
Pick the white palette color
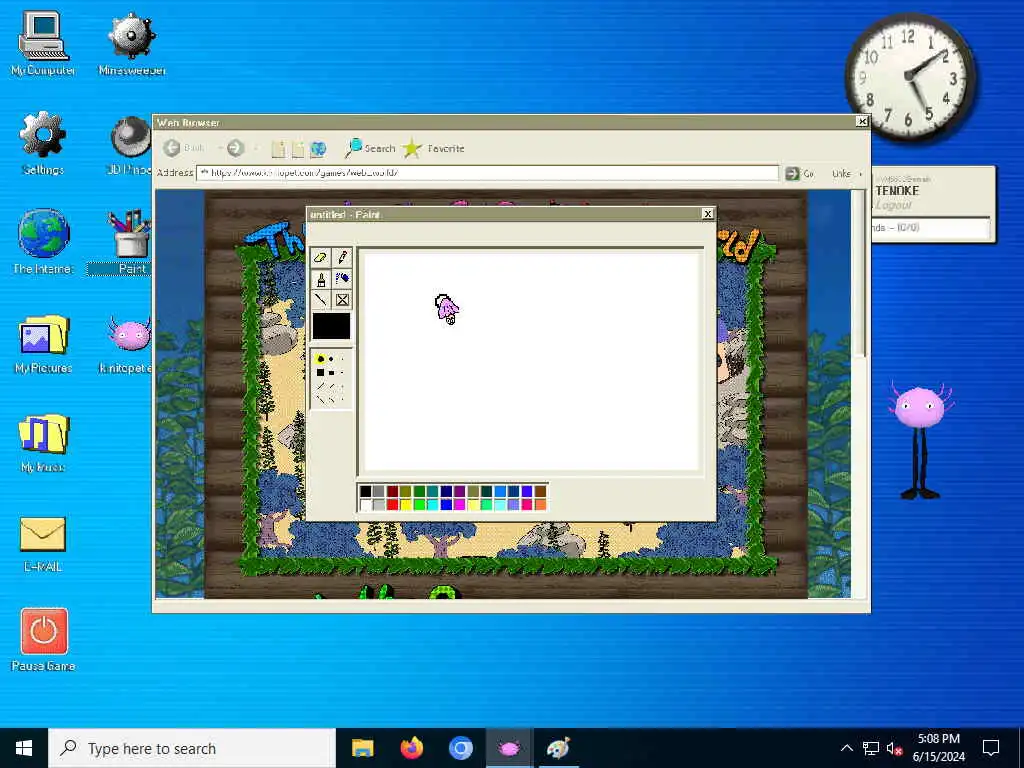click(366, 504)
